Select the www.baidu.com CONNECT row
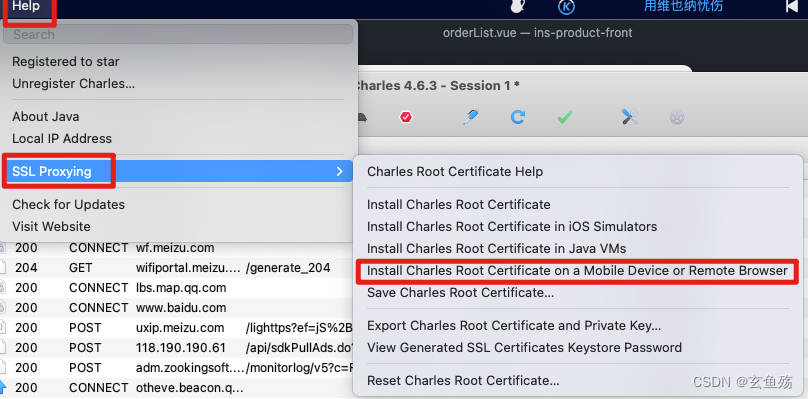This screenshot has height=399, width=808. (x=176, y=308)
